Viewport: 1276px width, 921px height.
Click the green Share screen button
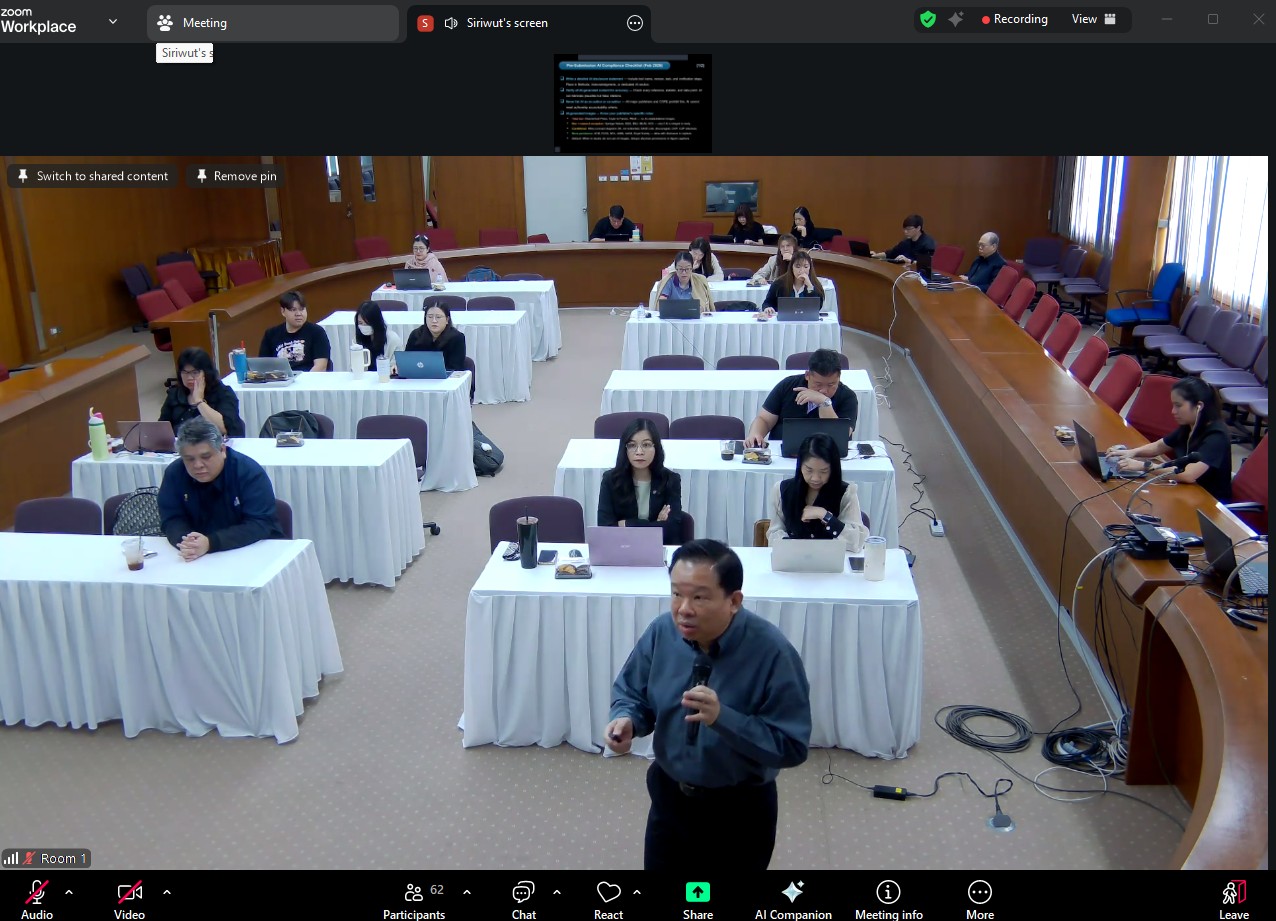(x=698, y=897)
